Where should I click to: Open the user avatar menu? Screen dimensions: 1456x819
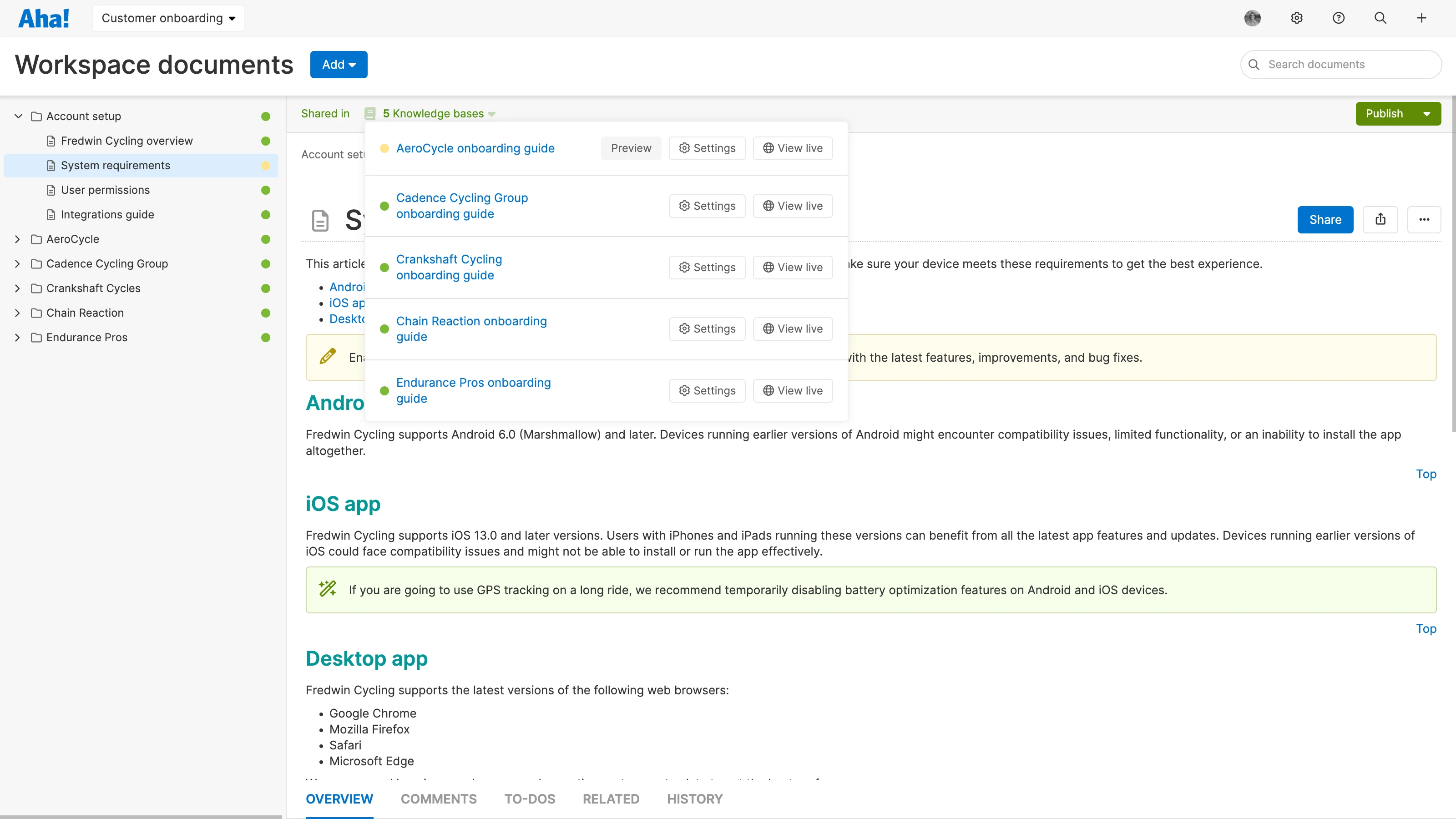point(1252,18)
